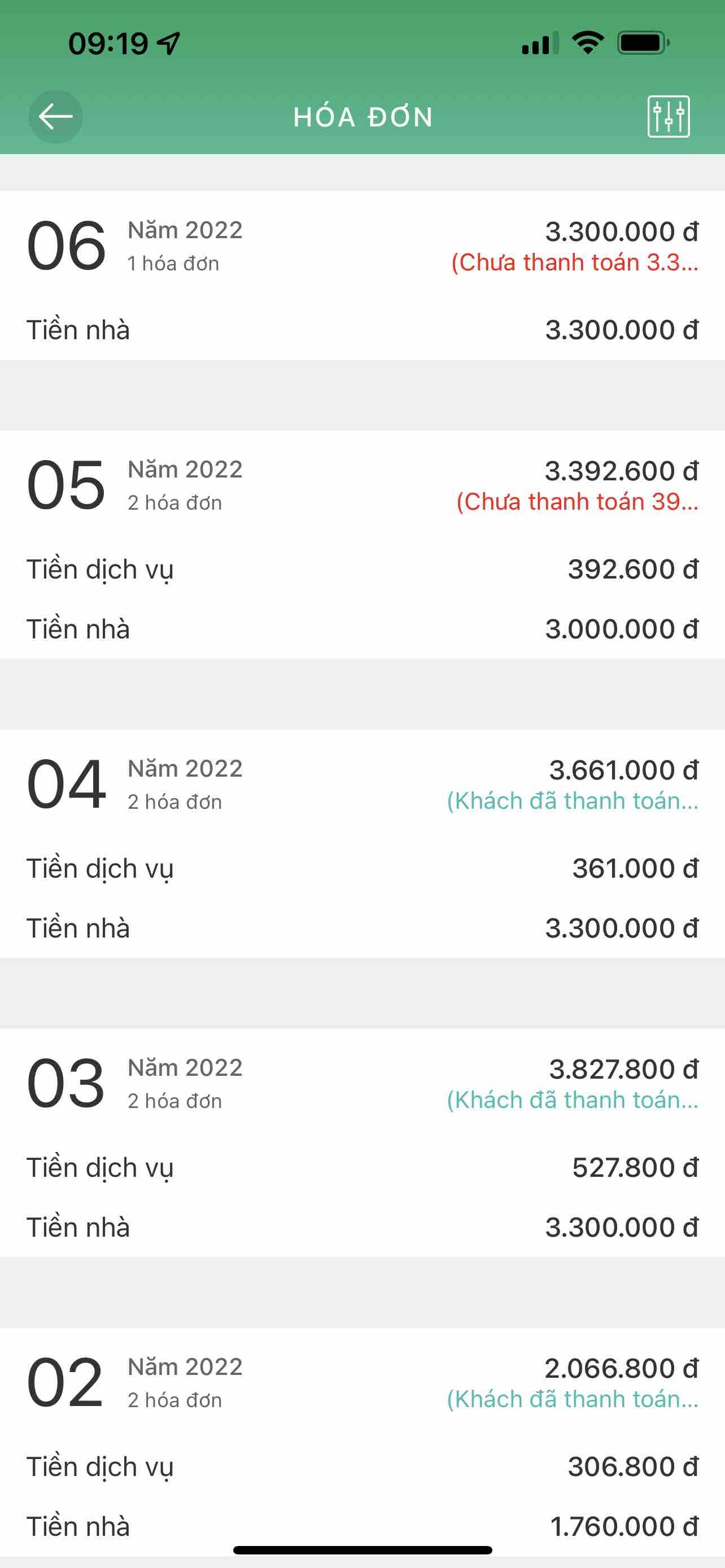View unpaid status for the 3.300.000 đ invoice
The image size is (725, 1568).
(575, 263)
